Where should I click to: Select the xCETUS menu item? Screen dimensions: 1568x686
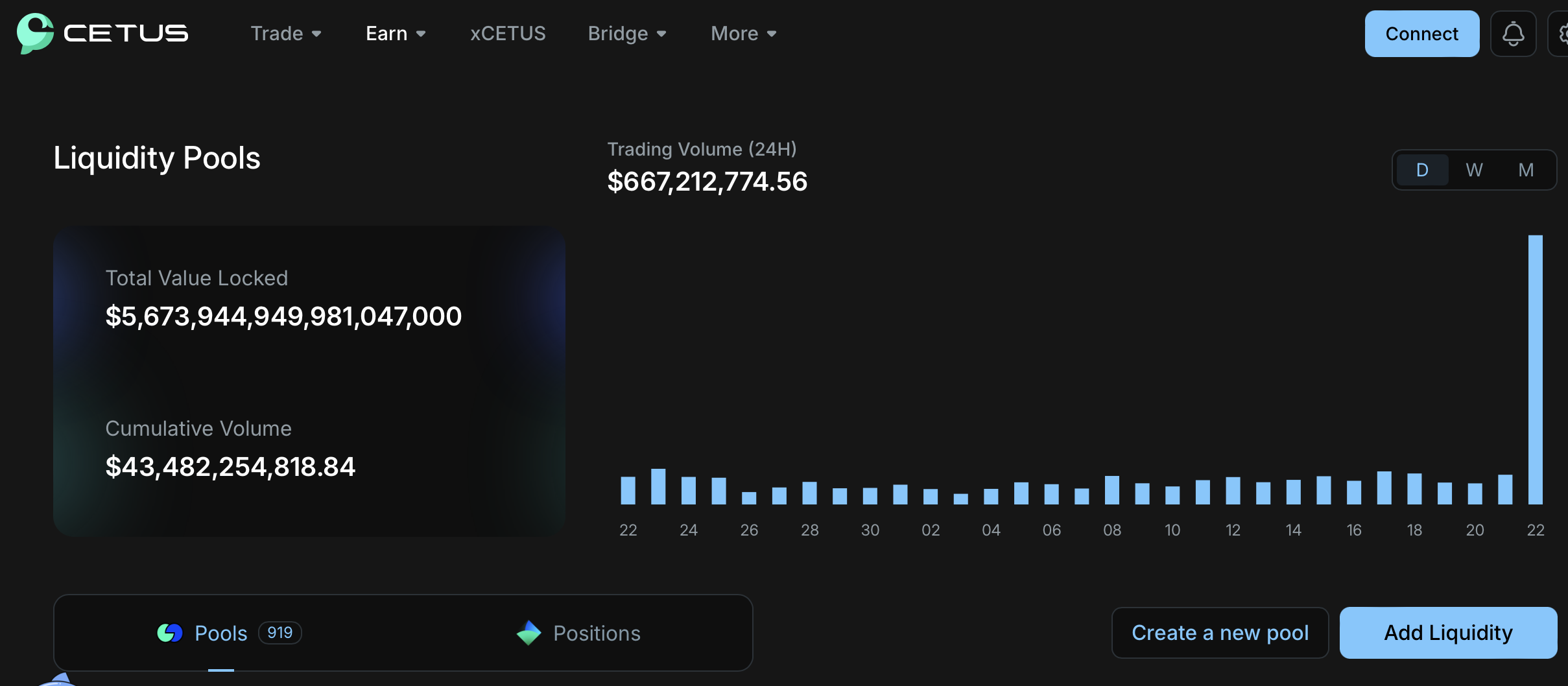(508, 33)
